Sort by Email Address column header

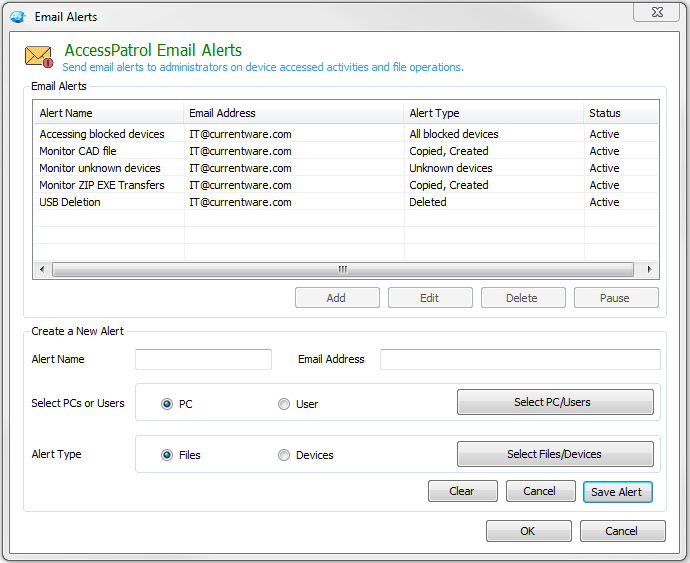(294, 113)
